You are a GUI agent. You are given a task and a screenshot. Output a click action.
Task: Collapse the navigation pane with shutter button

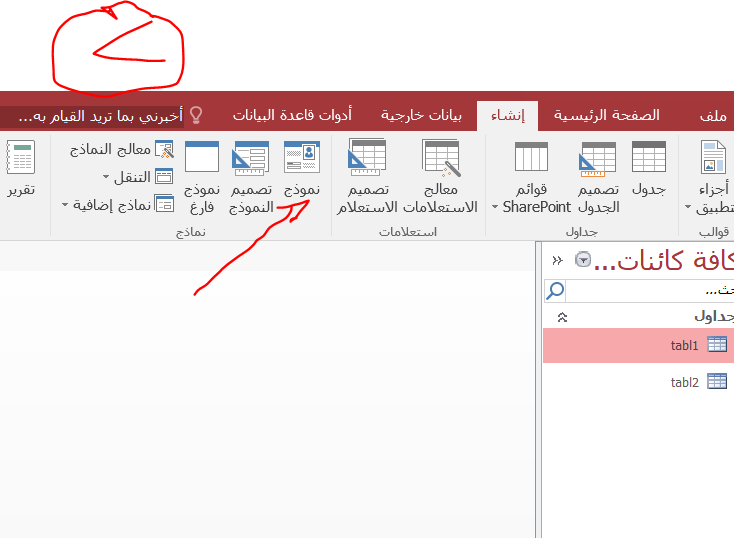[557, 260]
